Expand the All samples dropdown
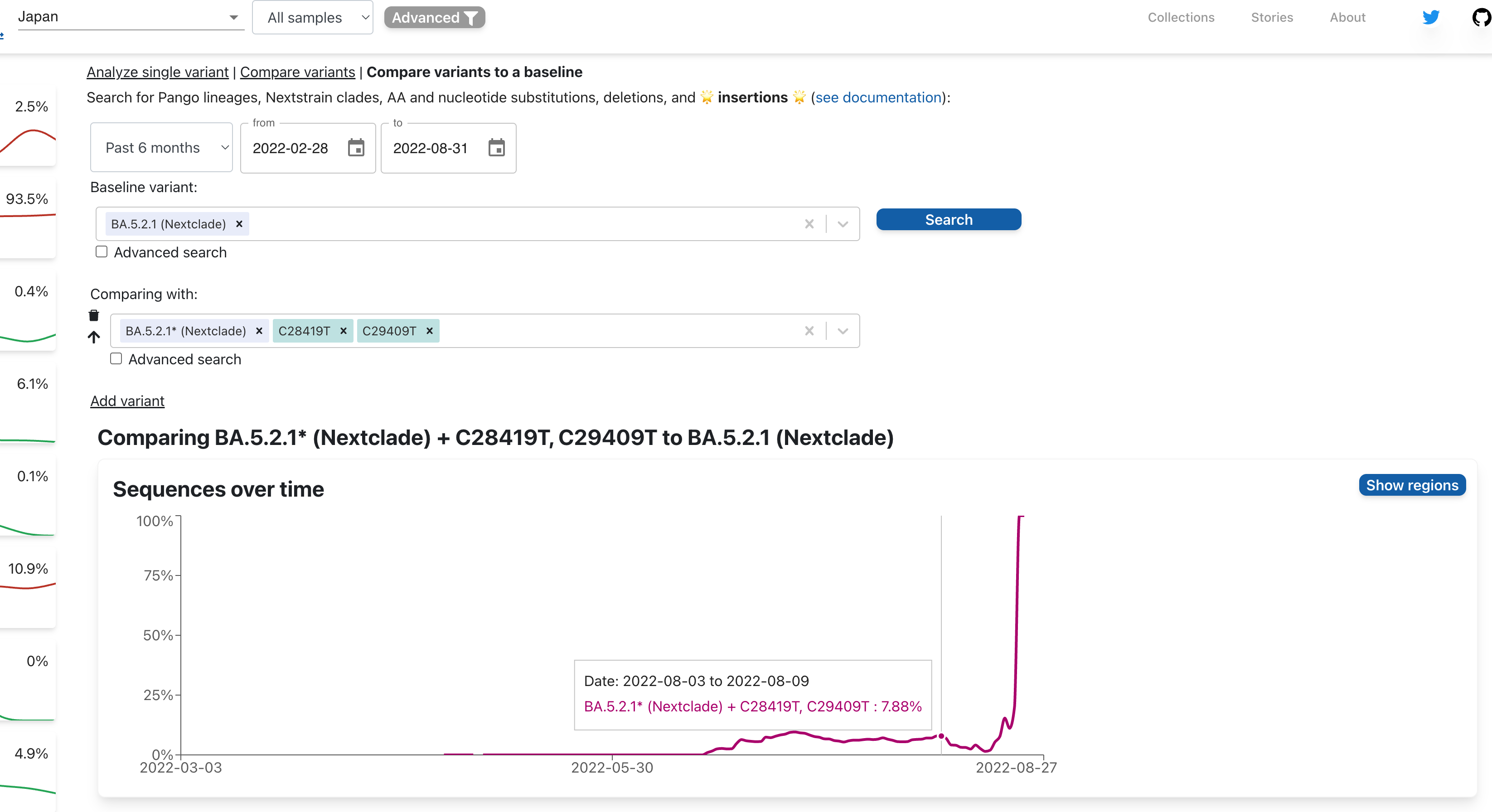Screen dimensions: 1492x812 tap(313, 17)
